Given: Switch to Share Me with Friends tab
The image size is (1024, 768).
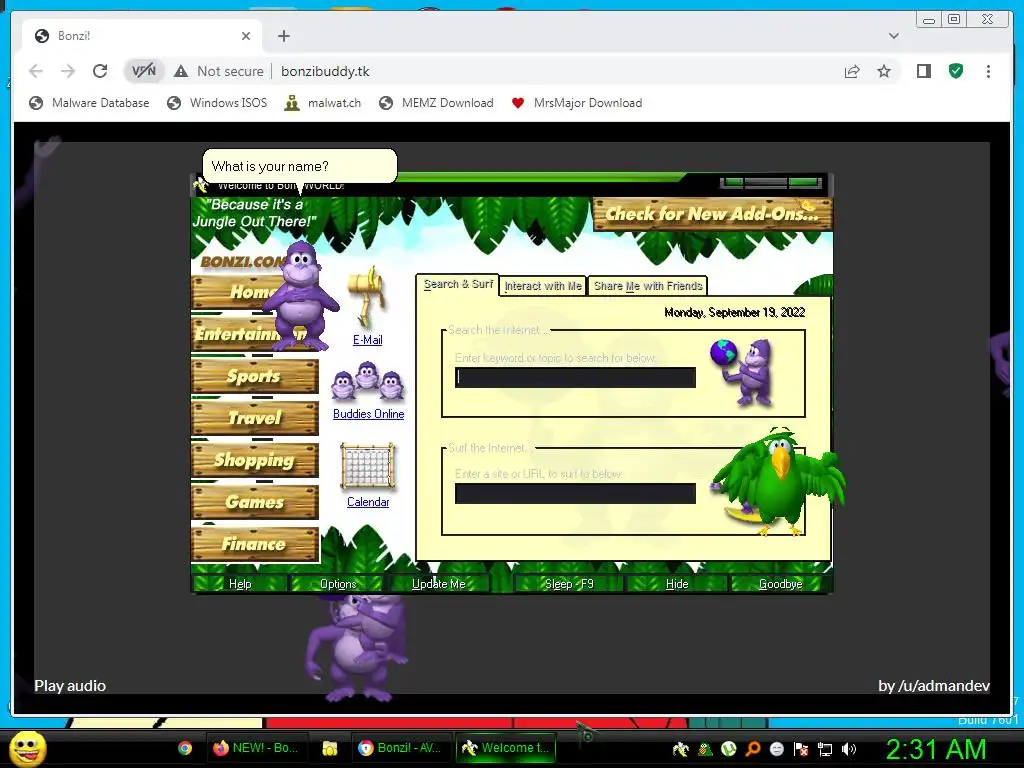Looking at the screenshot, I should (648, 286).
